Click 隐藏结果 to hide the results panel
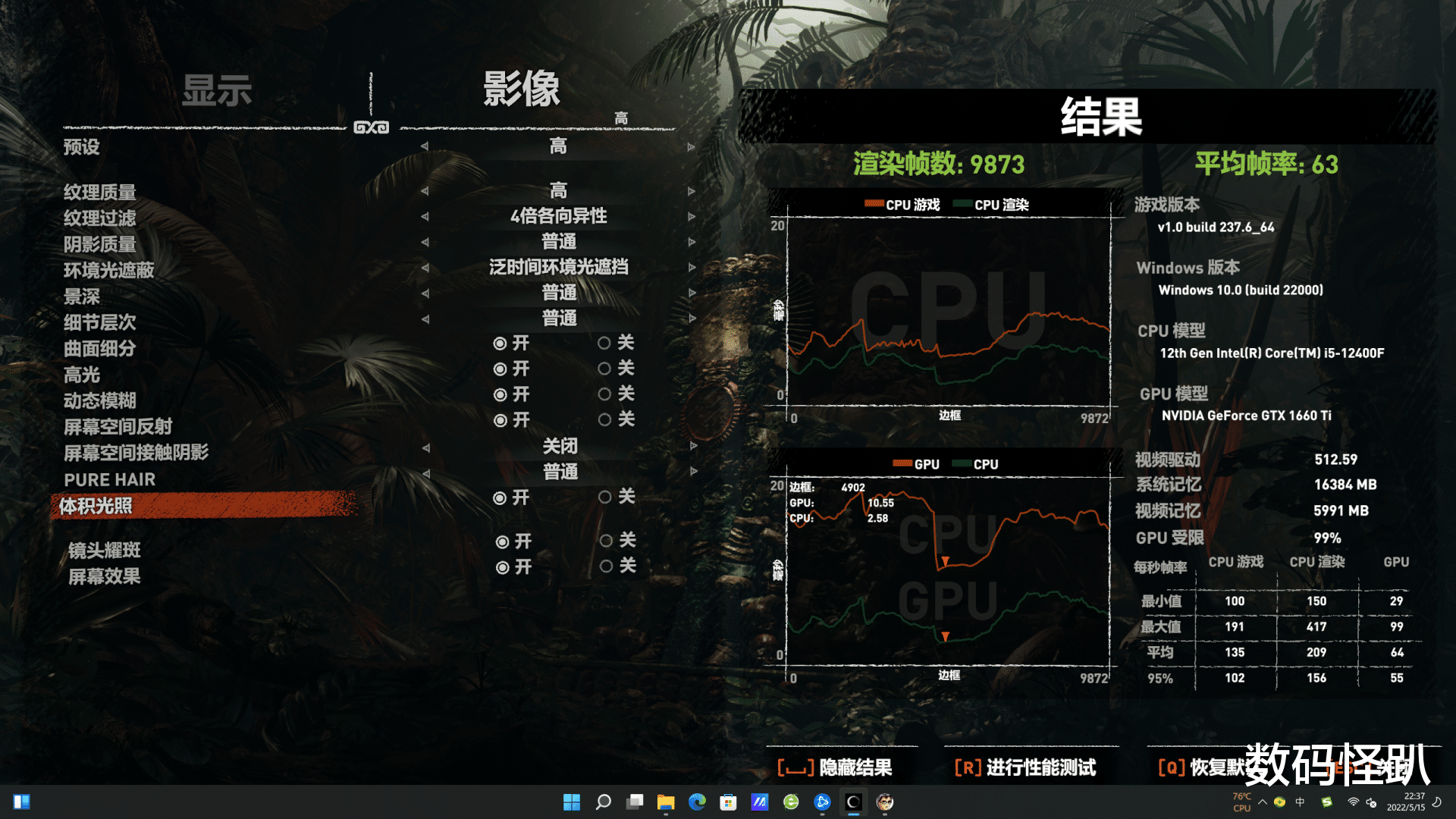 [838, 767]
